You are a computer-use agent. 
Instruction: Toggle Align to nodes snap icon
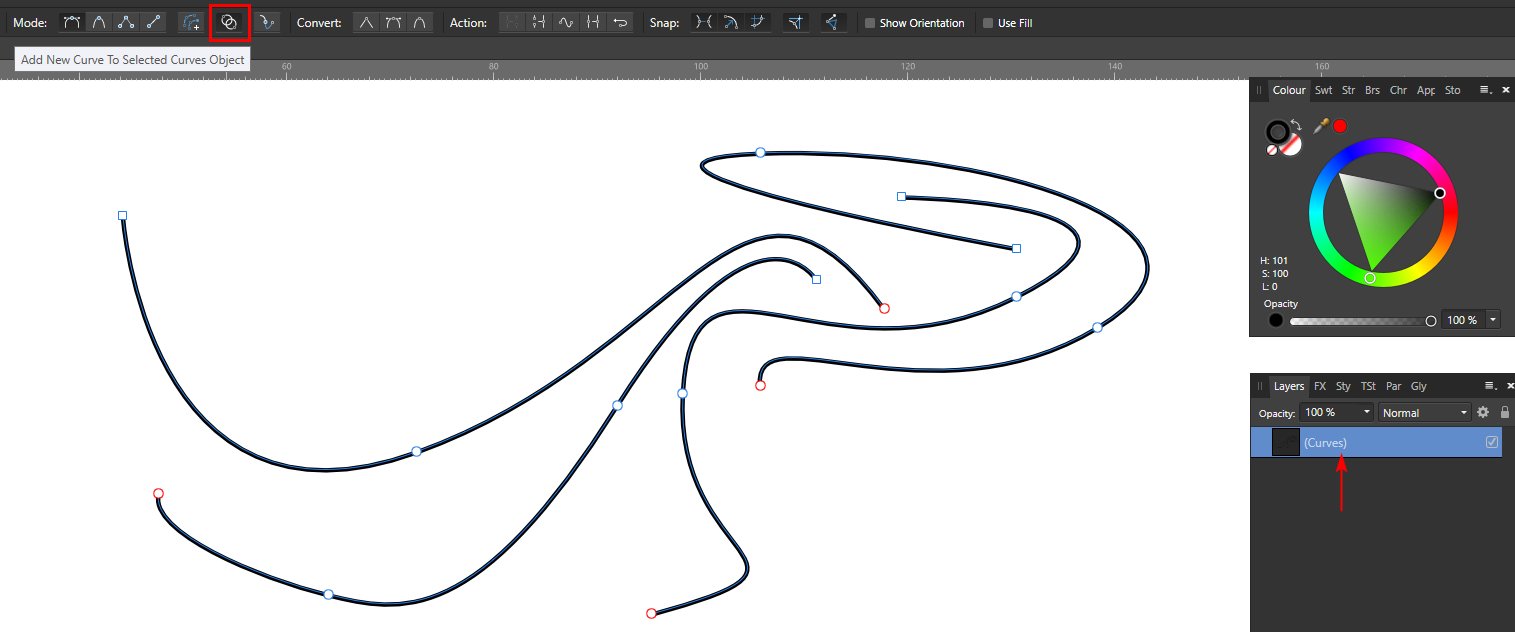point(704,22)
